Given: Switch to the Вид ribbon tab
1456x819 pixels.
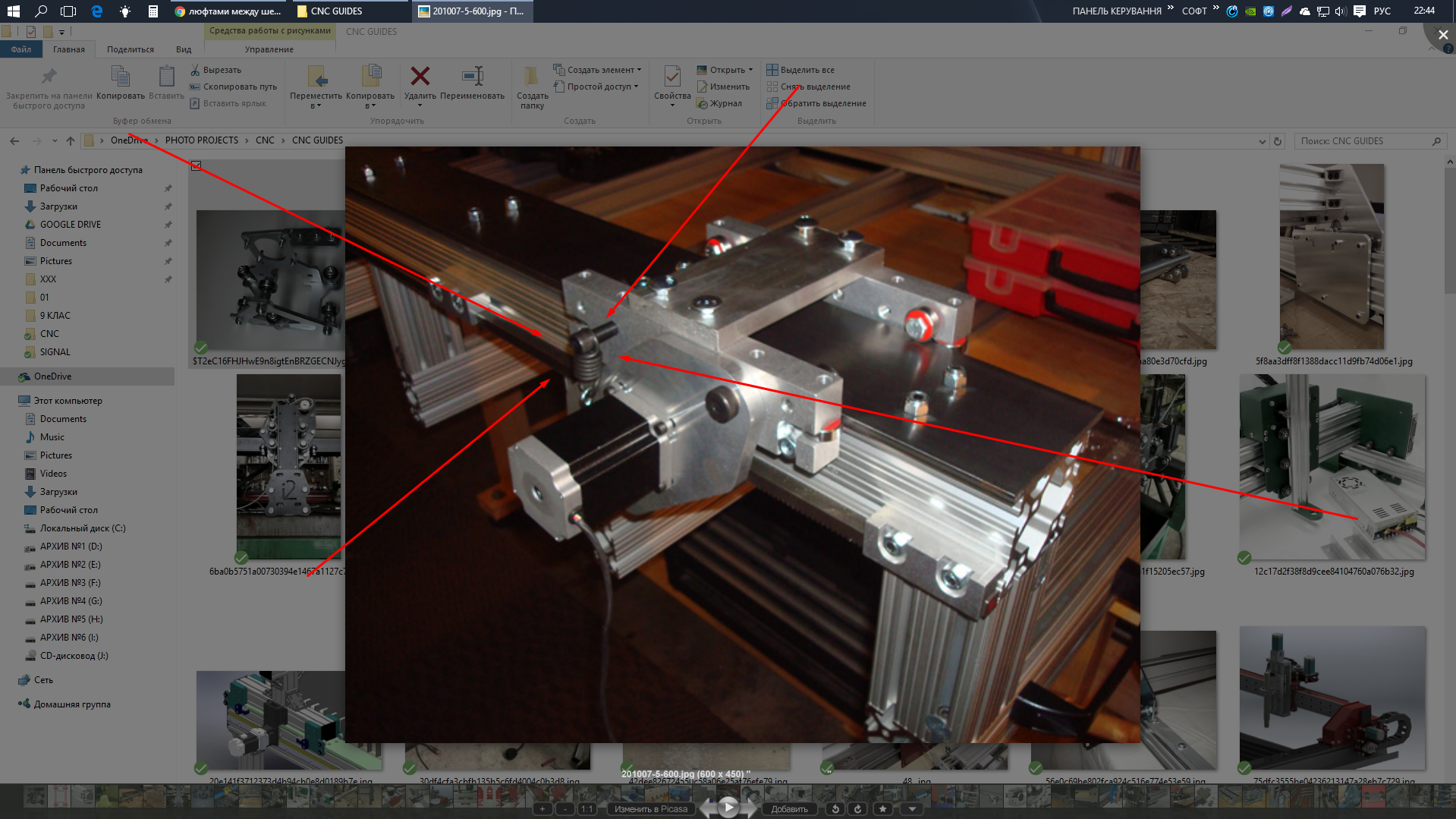Looking at the screenshot, I should (x=184, y=49).
